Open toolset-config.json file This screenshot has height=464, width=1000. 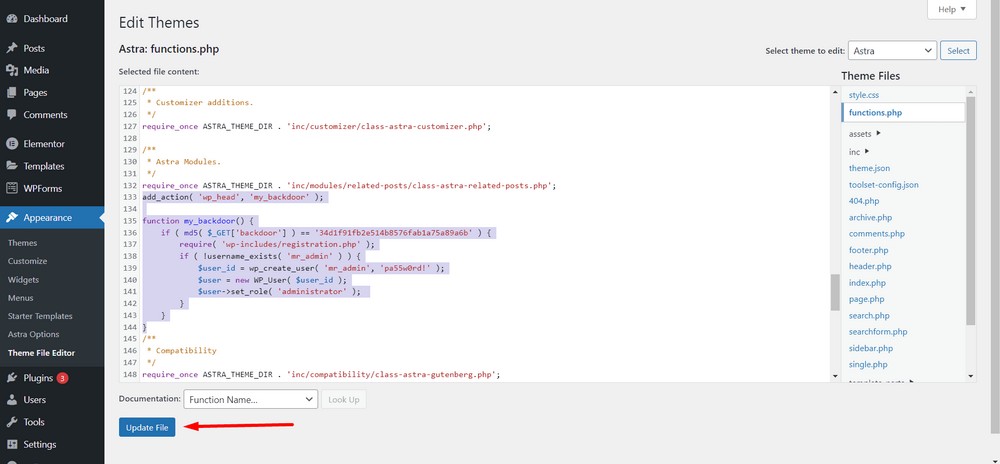pyautogui.click(x=883, y=185)
